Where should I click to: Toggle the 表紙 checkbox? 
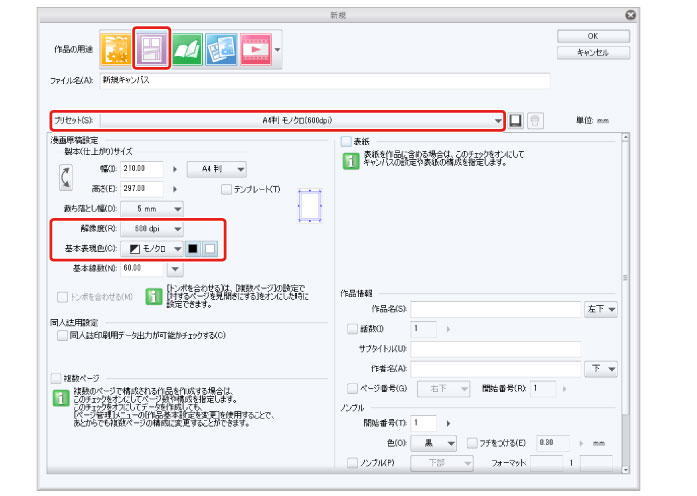point(346,141)
